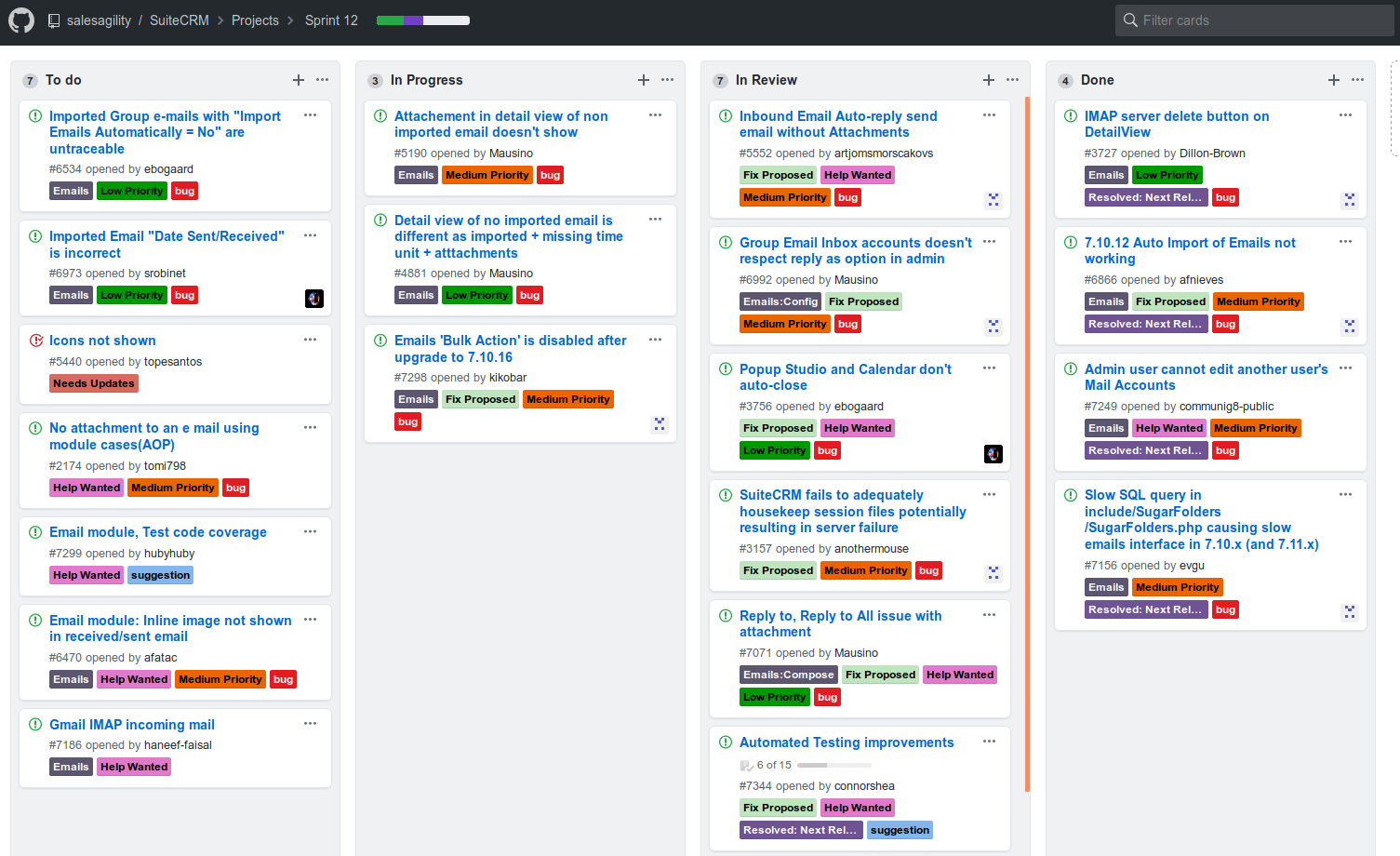Viewport: 1400px width, 856px height.
Task: Click the repository icon next to salesagility
Action: pyautogui.click(x=53, y=20)
